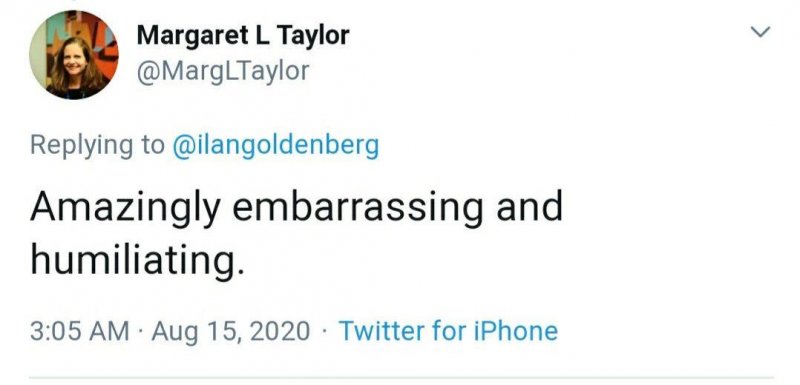The width and height of the screenshot is (800, 385).
Task: Visit the @ilangoldenberg mention link
Action: 276,146
